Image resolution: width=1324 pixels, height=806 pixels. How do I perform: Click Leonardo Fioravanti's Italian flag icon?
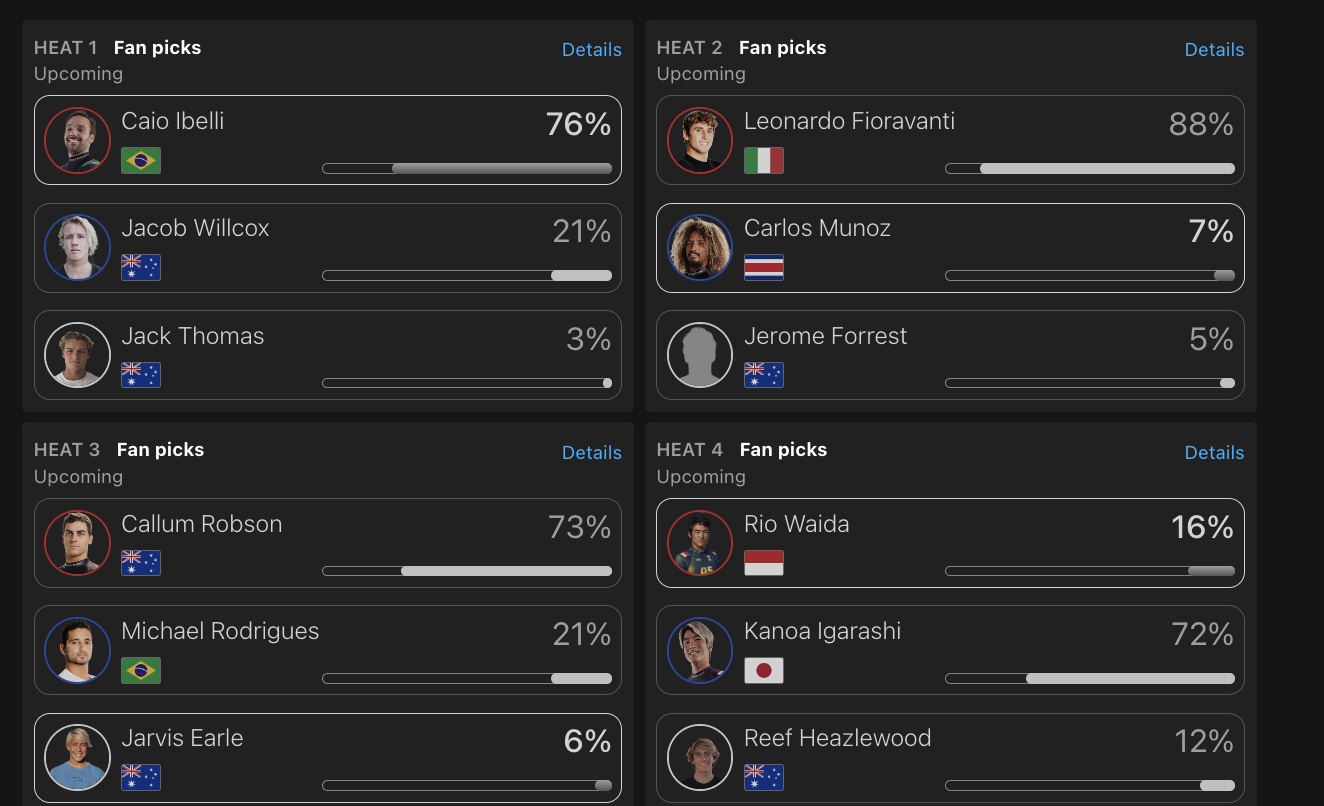coord(764,160)
